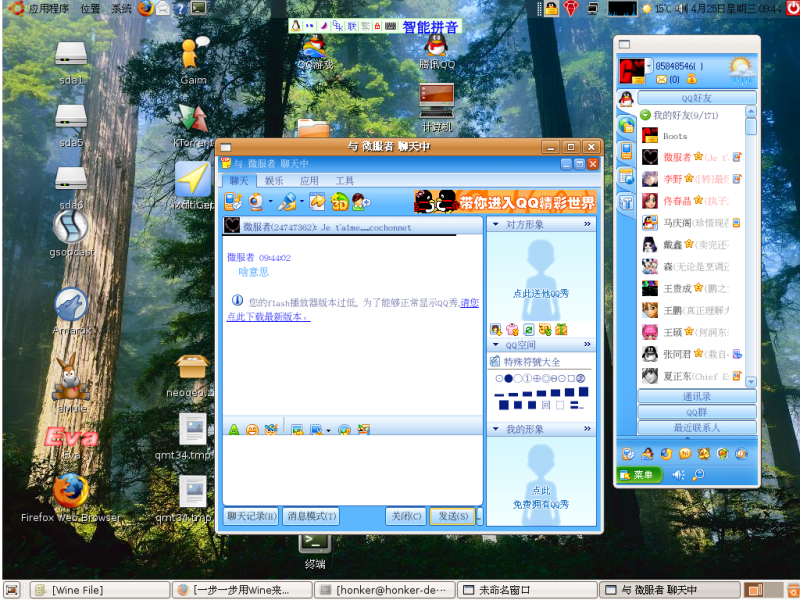Image resolution: width=800 pixels, height=600 pixels.
Task: Switch to the 娱乐 tab
Action: click(274, 181)
